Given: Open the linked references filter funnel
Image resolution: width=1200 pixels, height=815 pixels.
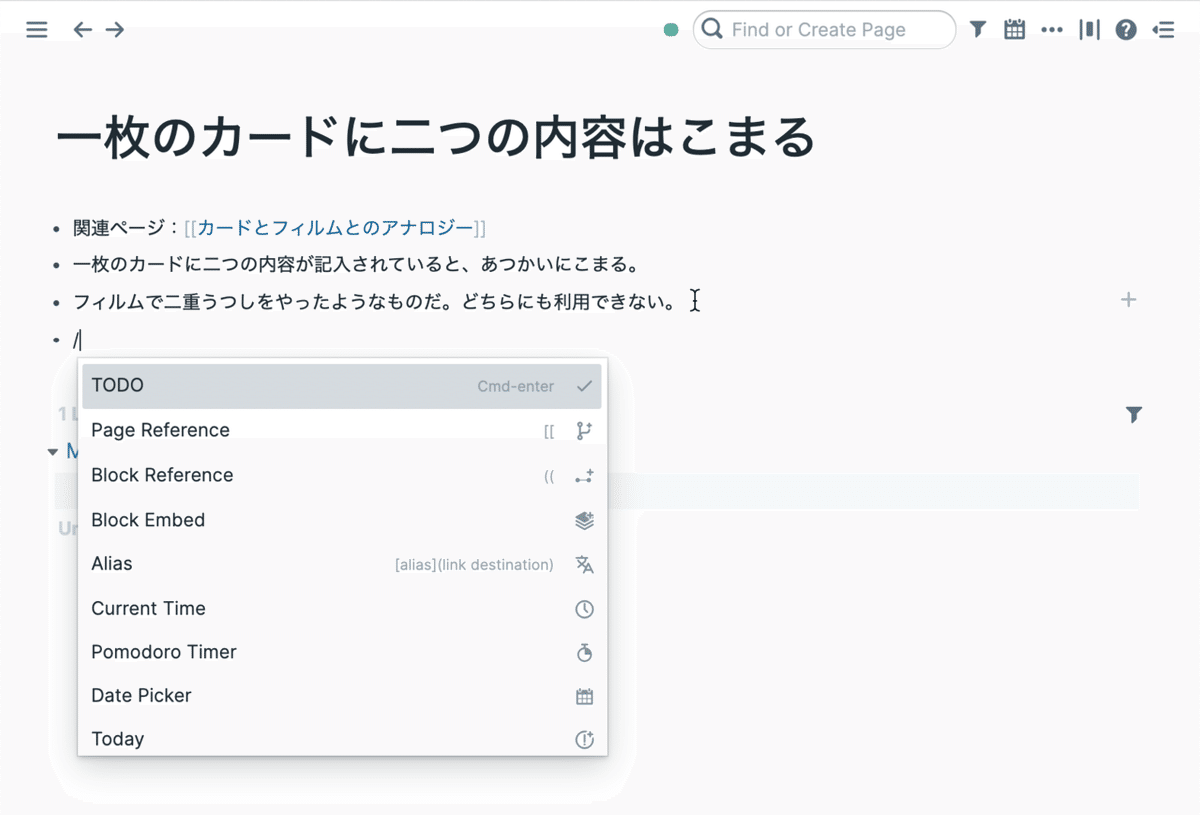Looking at the screenshot, I should pyautogui.click(x=1133, y=414).
